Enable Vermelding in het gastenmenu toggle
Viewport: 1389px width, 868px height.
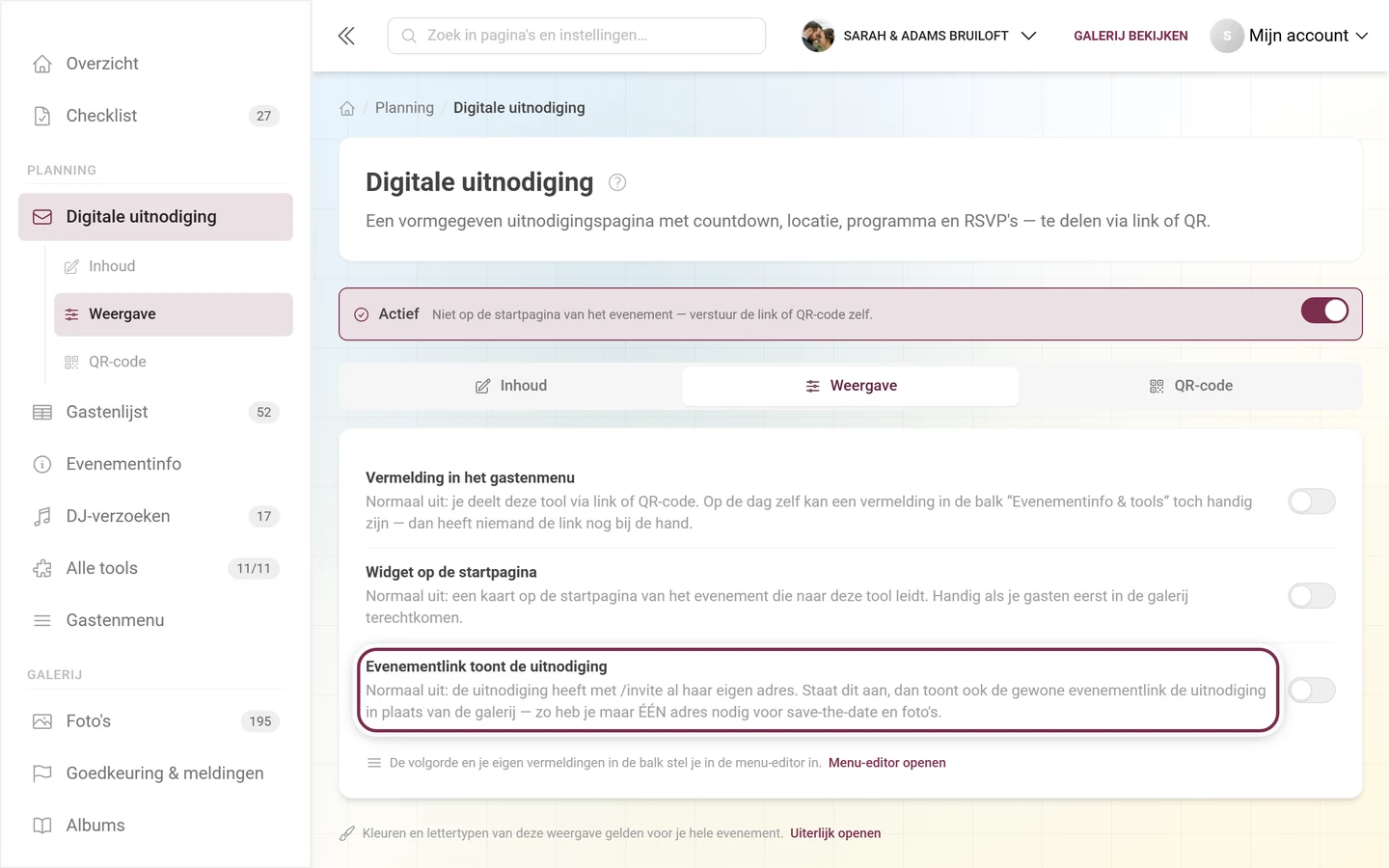coord(1312,502)
